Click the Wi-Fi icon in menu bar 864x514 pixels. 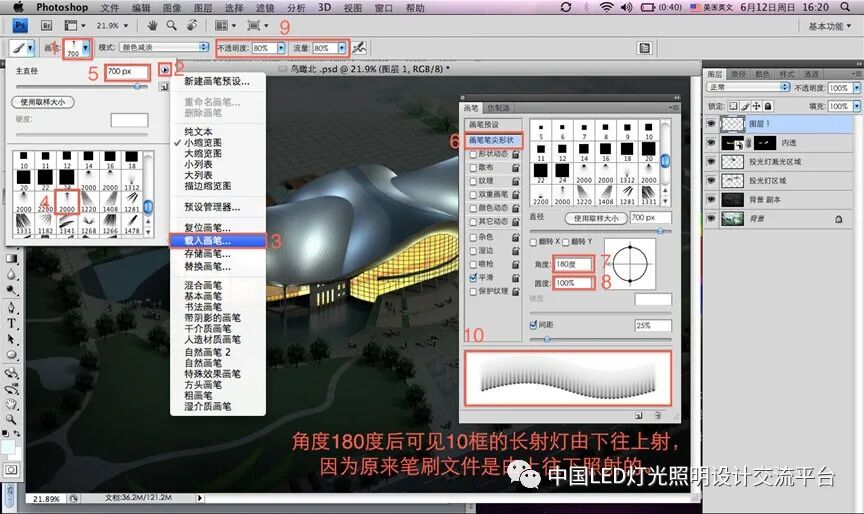[x=607, y=7]
